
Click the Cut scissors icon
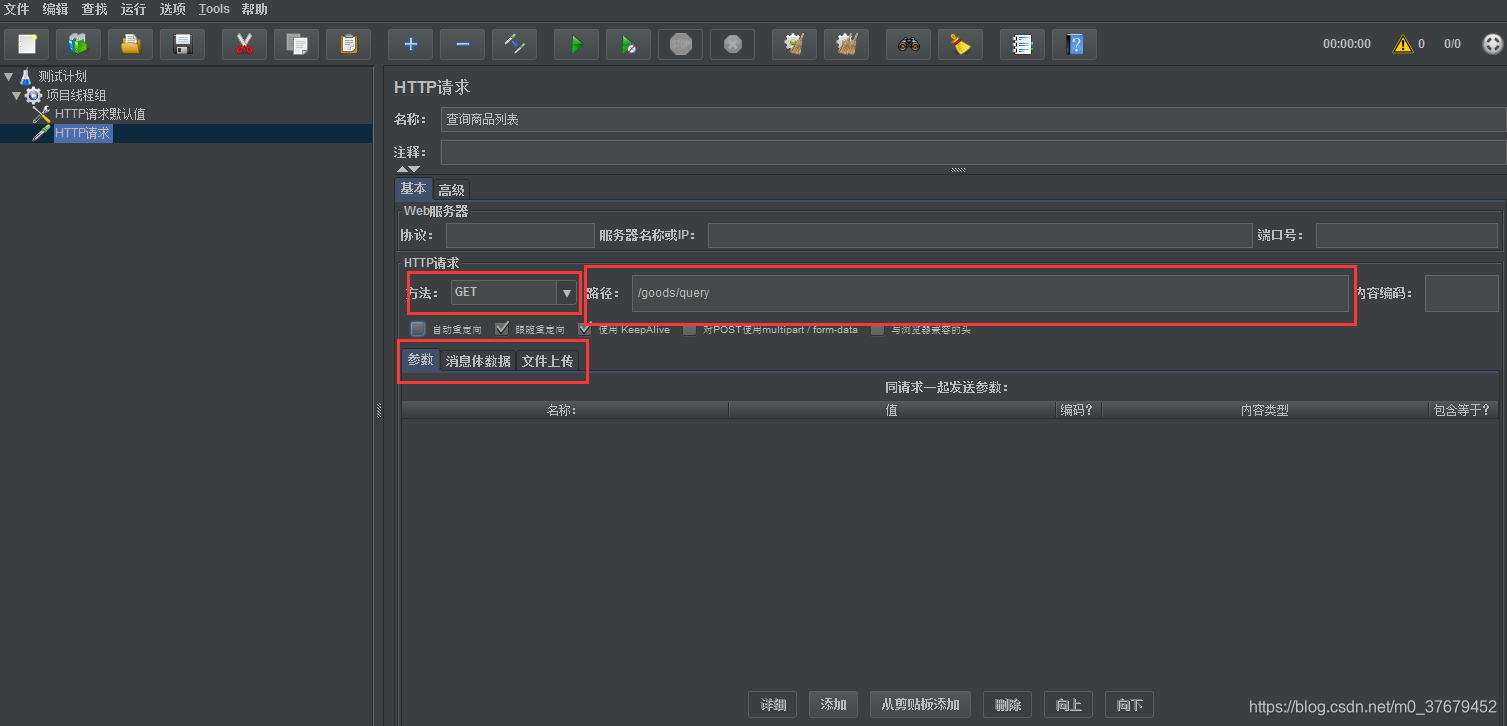(x=244, y=44)
